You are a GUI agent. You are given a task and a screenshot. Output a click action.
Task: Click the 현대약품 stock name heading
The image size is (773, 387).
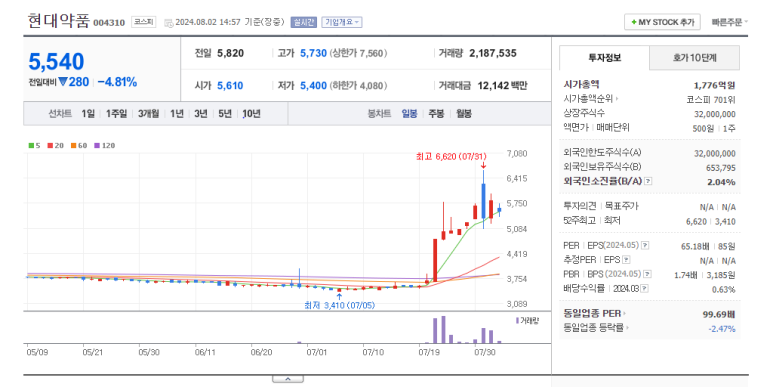[59, 21]
